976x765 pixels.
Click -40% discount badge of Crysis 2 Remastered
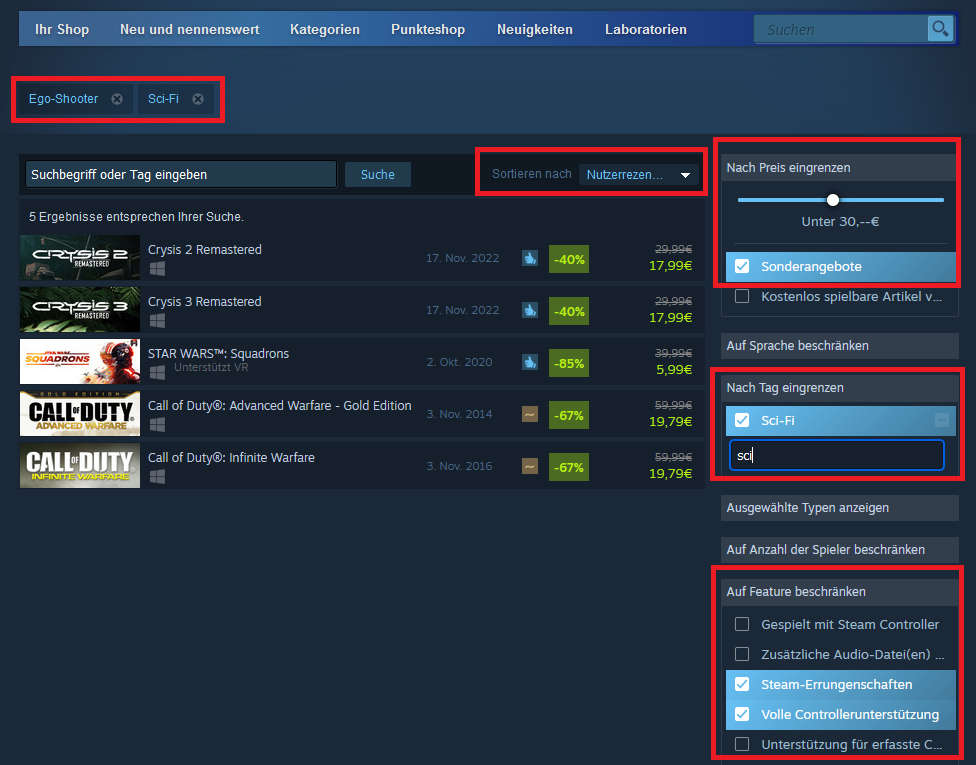point(569,259)
